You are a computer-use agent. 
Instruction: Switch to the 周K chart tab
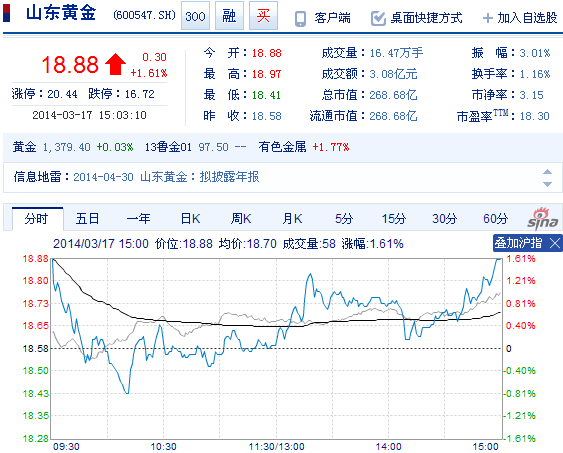tap(241, 219)
